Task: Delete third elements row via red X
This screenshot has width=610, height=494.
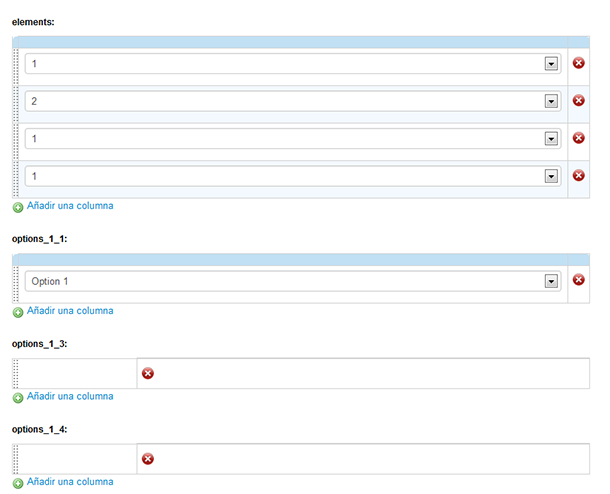Action: [578, 138]
